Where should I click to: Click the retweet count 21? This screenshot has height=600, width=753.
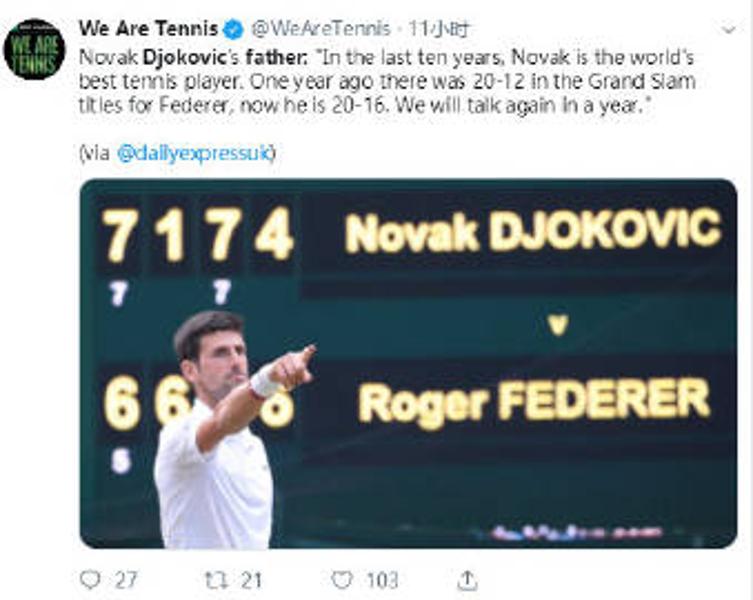(250, 579)
